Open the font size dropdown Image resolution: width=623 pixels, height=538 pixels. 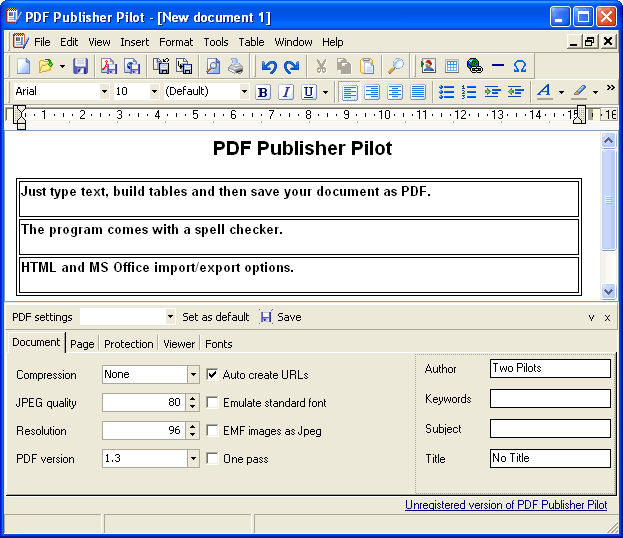pyautogui.click(x=154, y=92)
